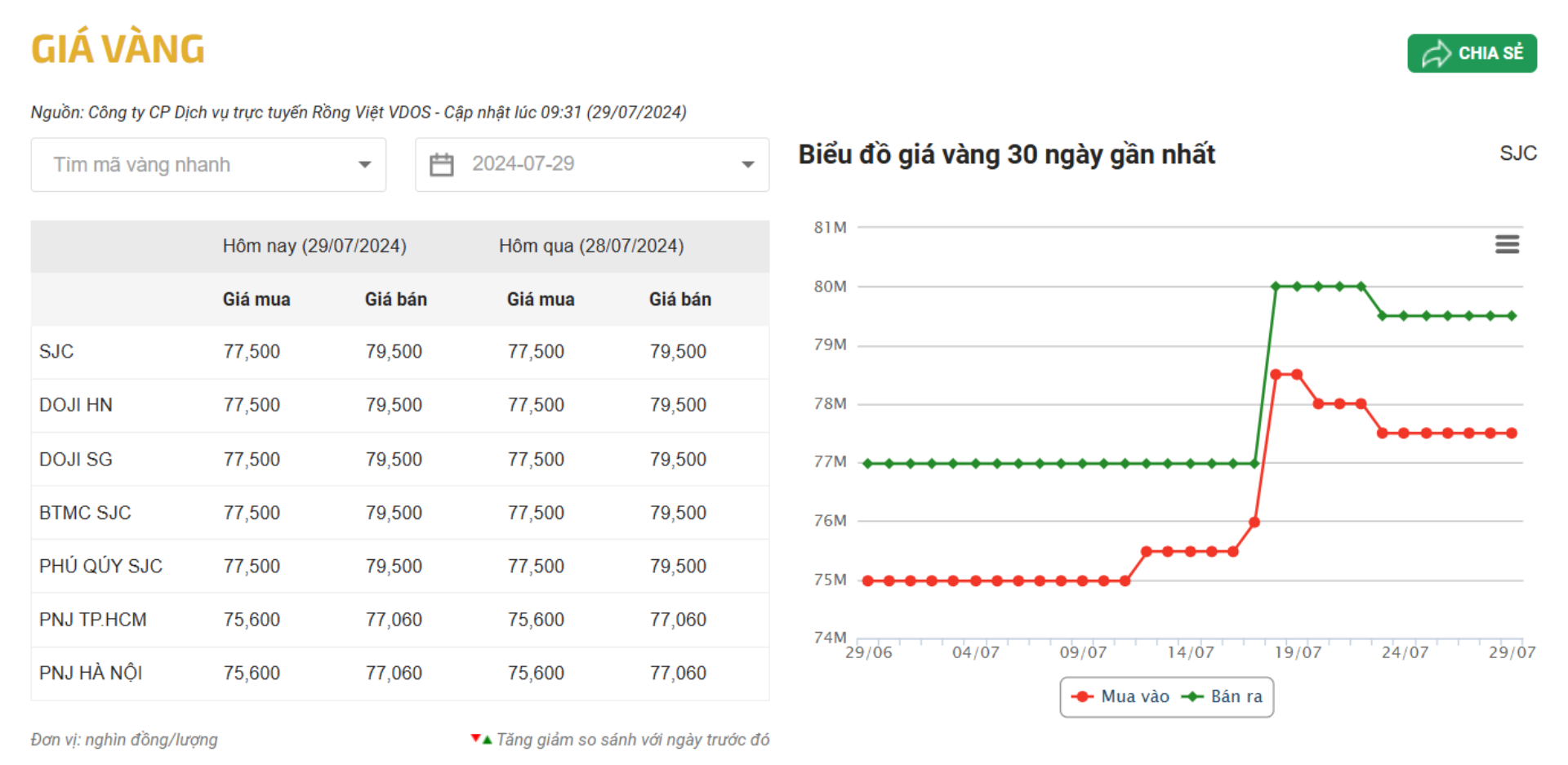The image size is (1568, 765).
Task: Click the chart title Biểu đồ giá vàng
Action: (x=1006, y=154)
